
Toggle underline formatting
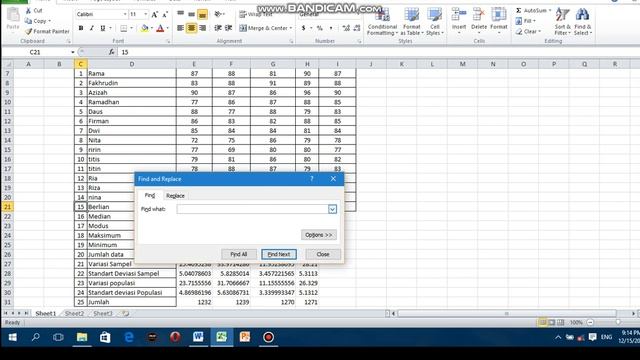pyautogui.click(x=102, y=28)
